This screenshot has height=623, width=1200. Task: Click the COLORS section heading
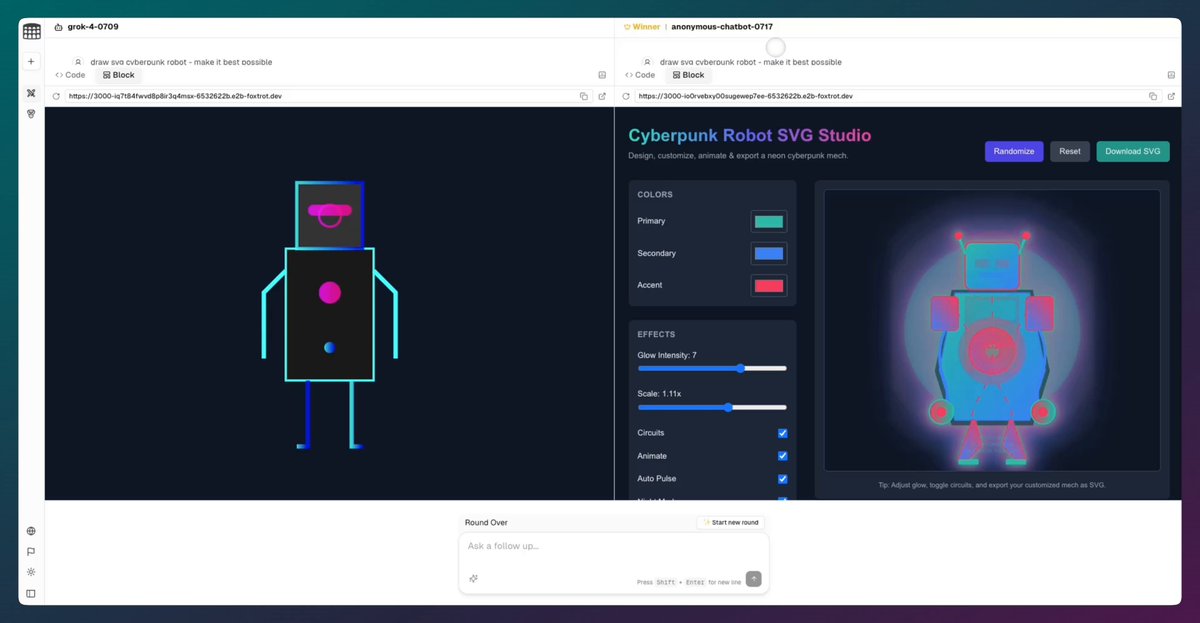[x=655, y=194]
